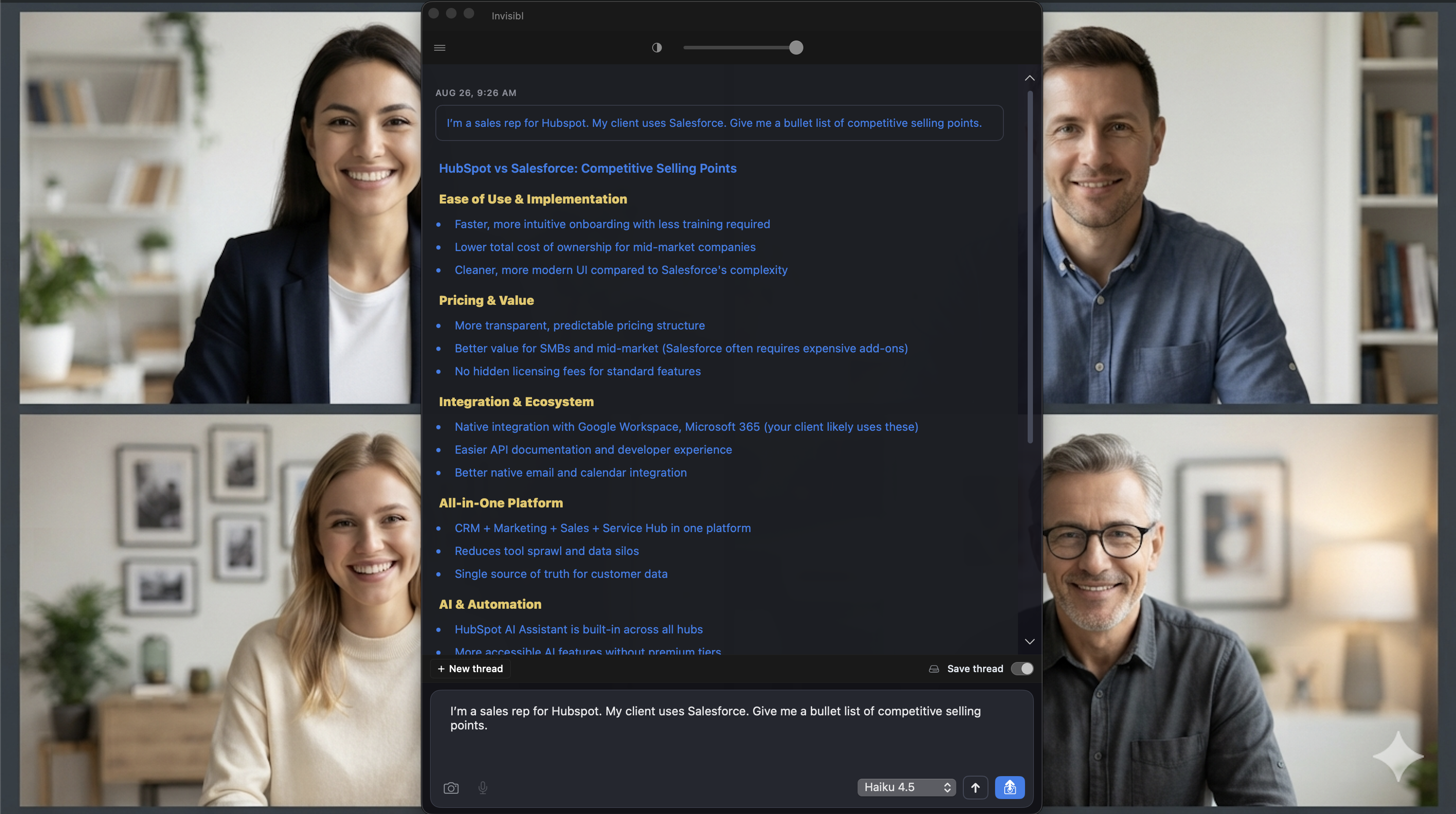Click the sent user message bubble
The width and height of the screenshot is (1456, 814).
(x=719, y=123)
